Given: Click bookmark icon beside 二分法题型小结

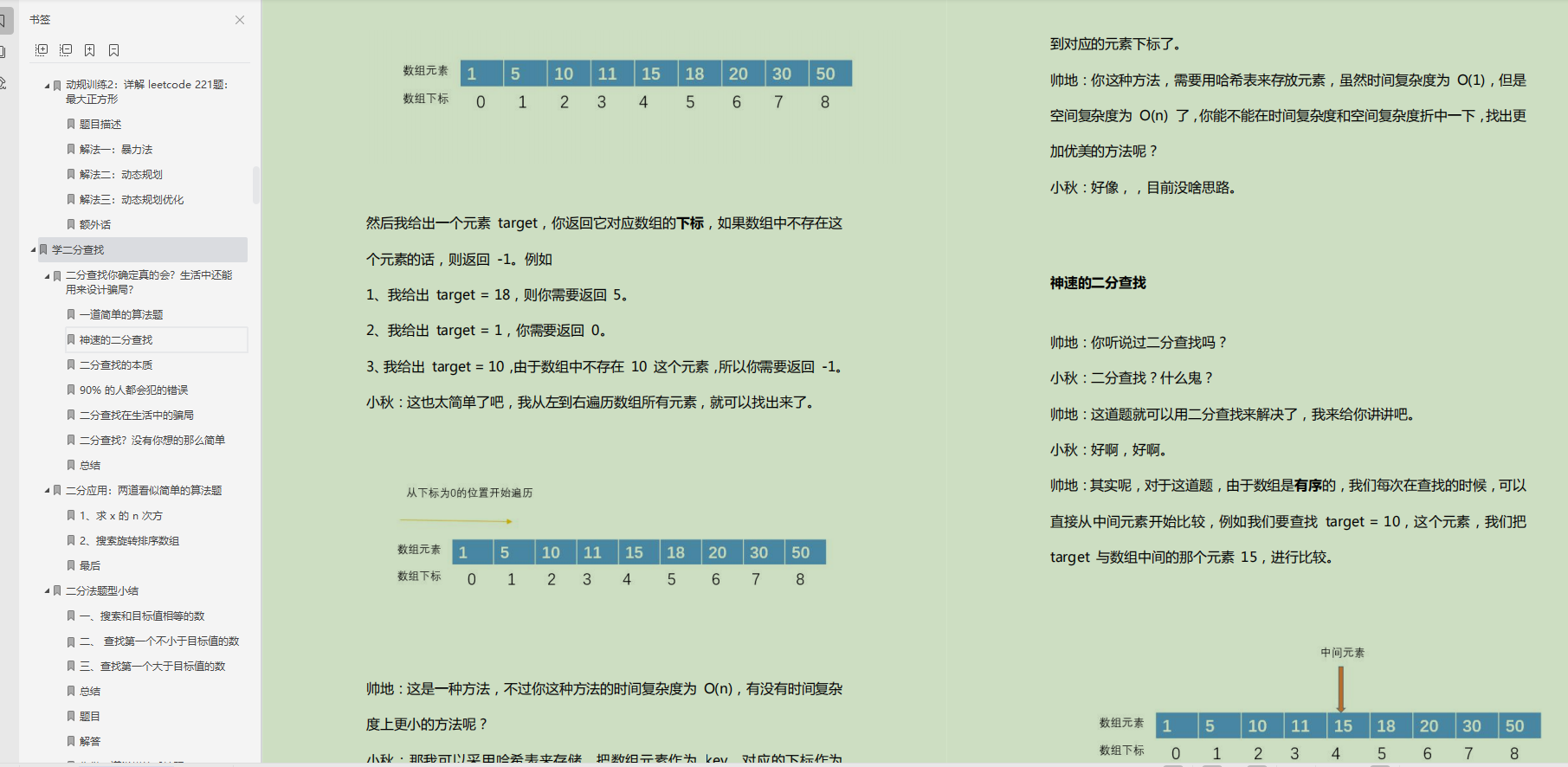Looking at the screenshot, I should pos(57,590).
